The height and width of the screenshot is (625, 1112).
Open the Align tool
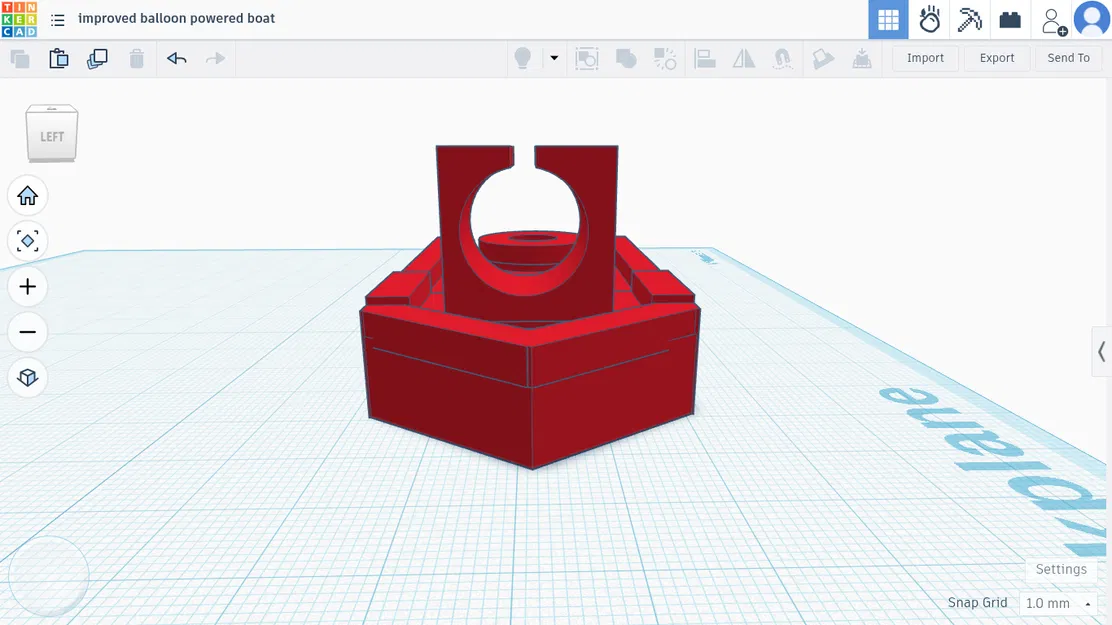[x=704, y=58]
